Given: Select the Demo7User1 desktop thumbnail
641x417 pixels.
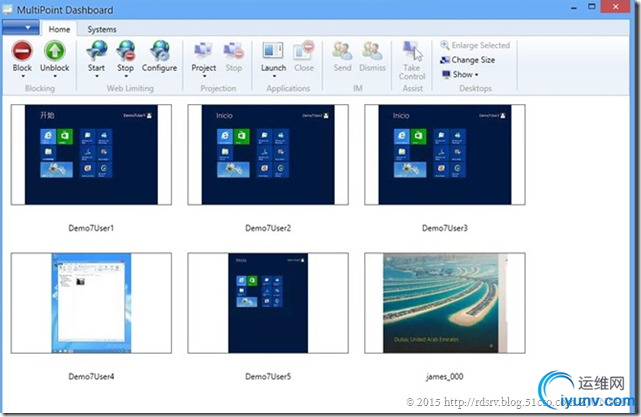Looking at the screenshot, I should pos(91,155).
